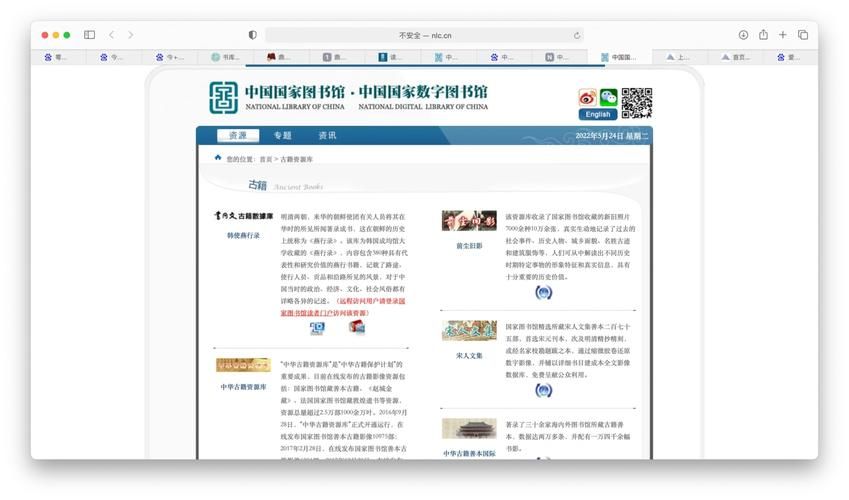The height and width of the screenshot is (500, 849).
Task: Add a new tab with plus icon
Action: 782,35
